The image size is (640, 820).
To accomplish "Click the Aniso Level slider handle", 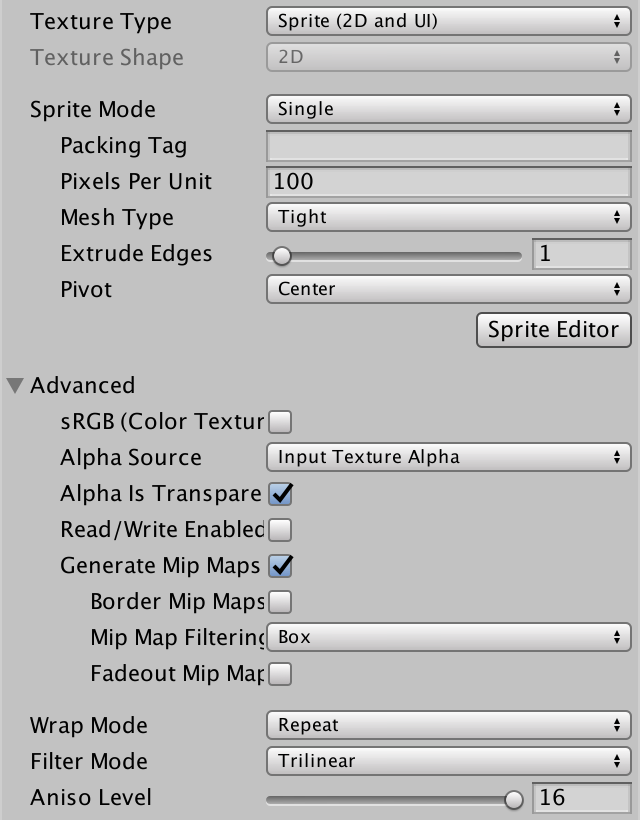I will click(x=514, y=799).
